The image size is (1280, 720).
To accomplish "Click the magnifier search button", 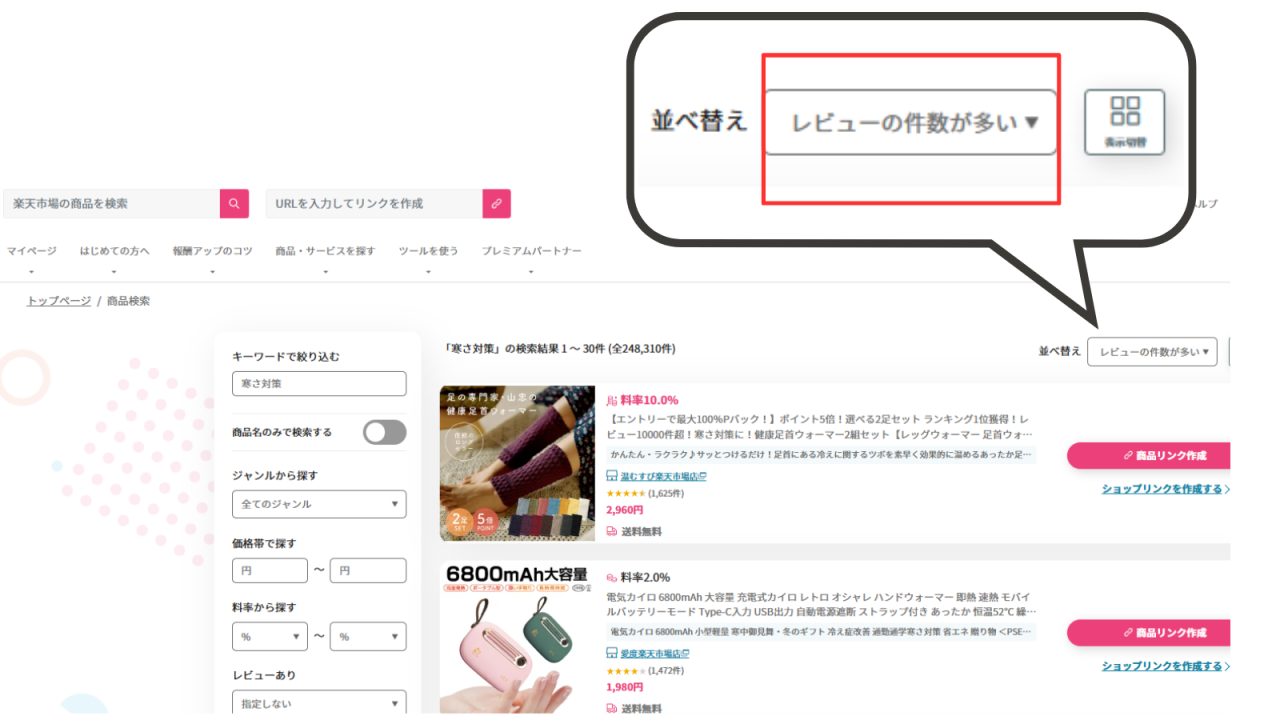I will coord(234,203).
